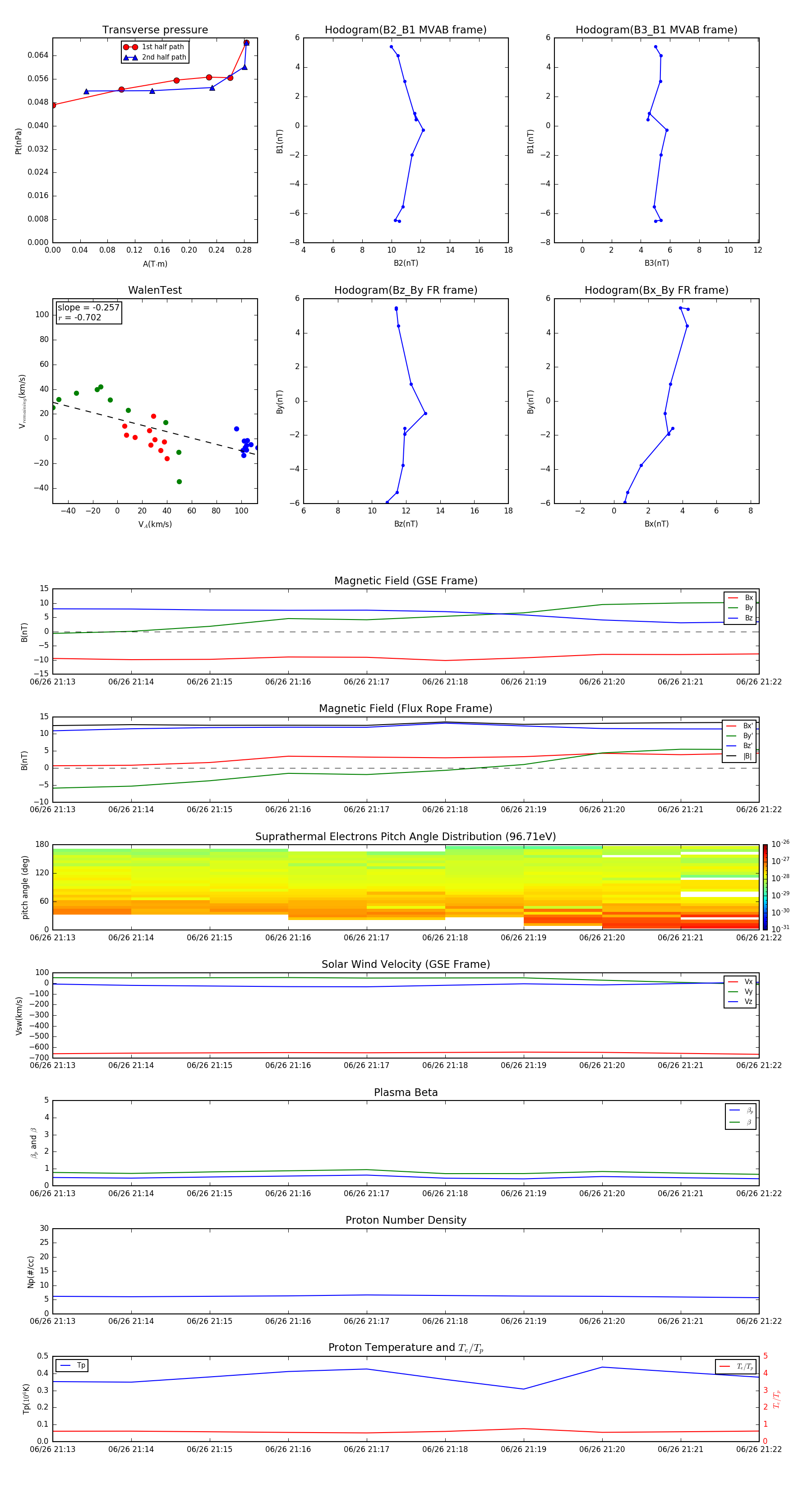Click the 'Vsw(km/s)' y-axis label
Screen dimensions: 812x1489
pyautogui.click(x=18, y=1016)
